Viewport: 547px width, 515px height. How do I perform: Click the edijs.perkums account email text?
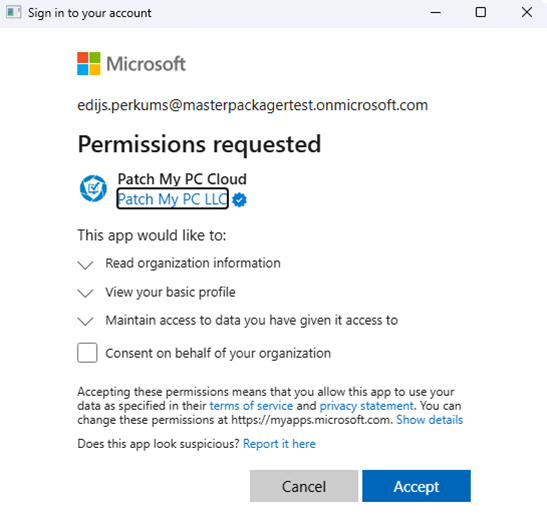(x=253, y=105)
